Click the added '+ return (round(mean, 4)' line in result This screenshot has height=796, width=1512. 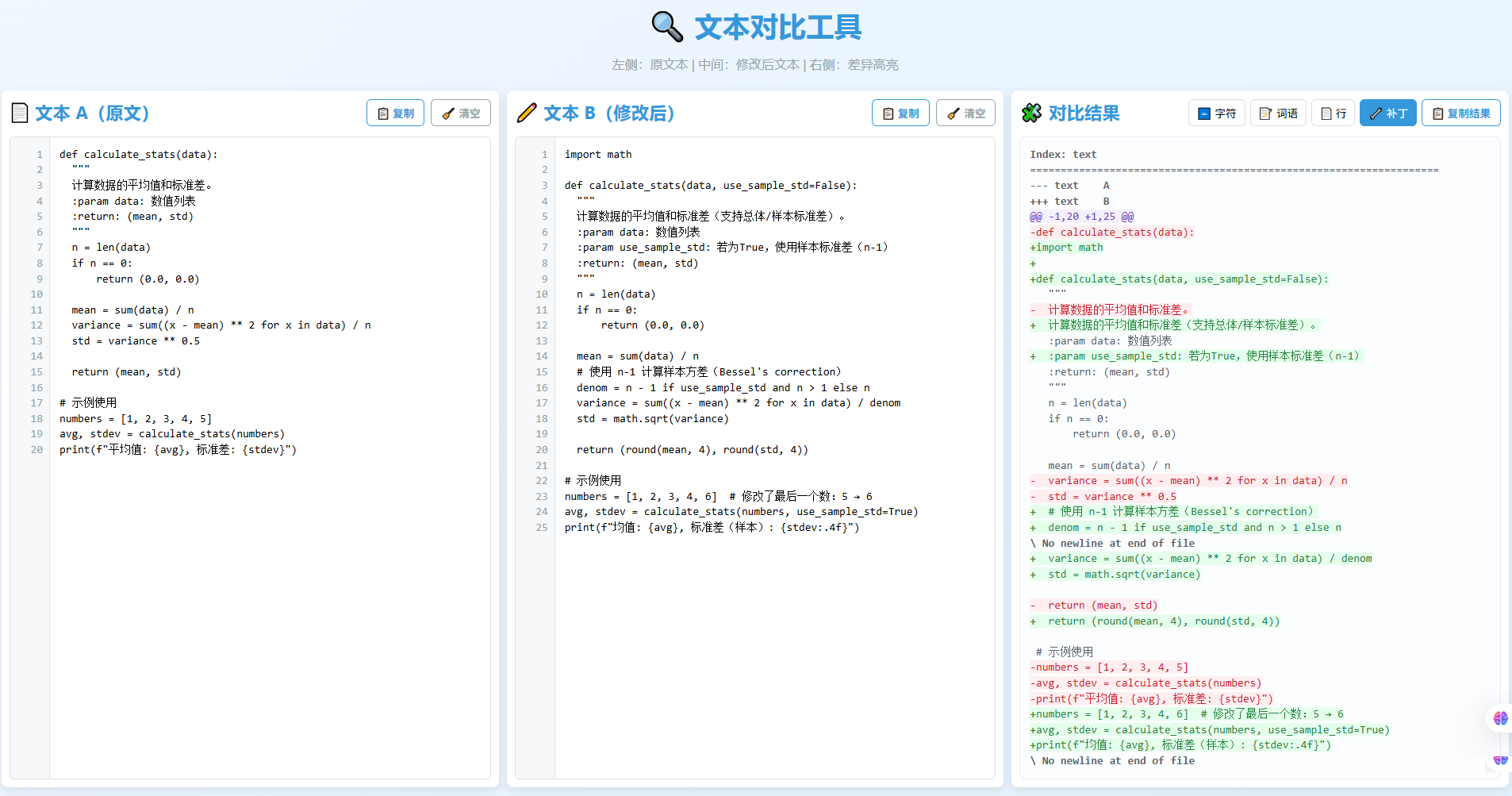[1155, 621]
